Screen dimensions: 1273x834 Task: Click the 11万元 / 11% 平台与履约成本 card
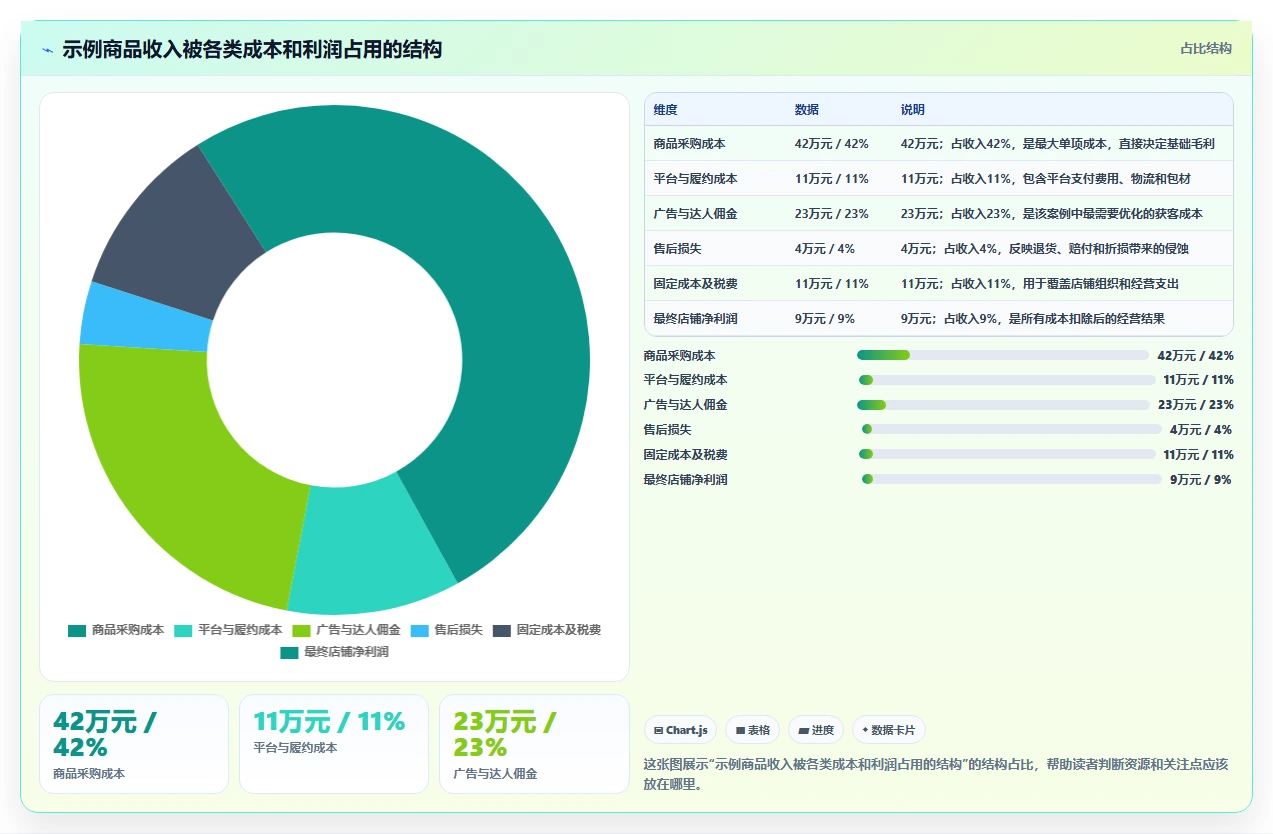pos(334,744)
